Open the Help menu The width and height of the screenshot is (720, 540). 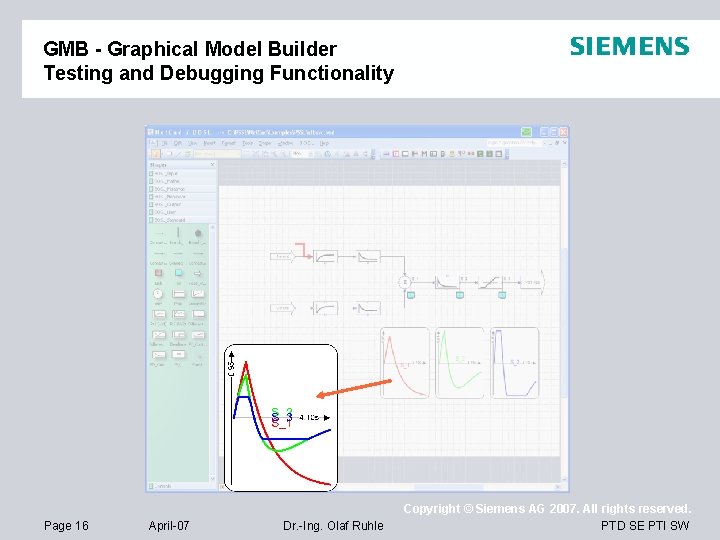coord(324,143)
